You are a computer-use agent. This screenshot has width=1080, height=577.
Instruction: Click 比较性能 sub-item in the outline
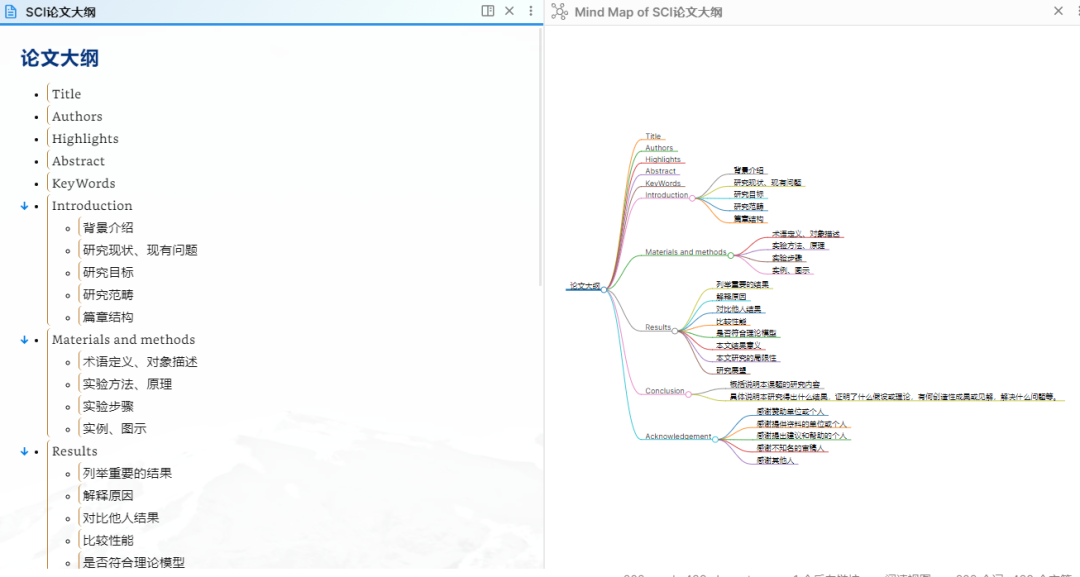[x=108, y=541]
